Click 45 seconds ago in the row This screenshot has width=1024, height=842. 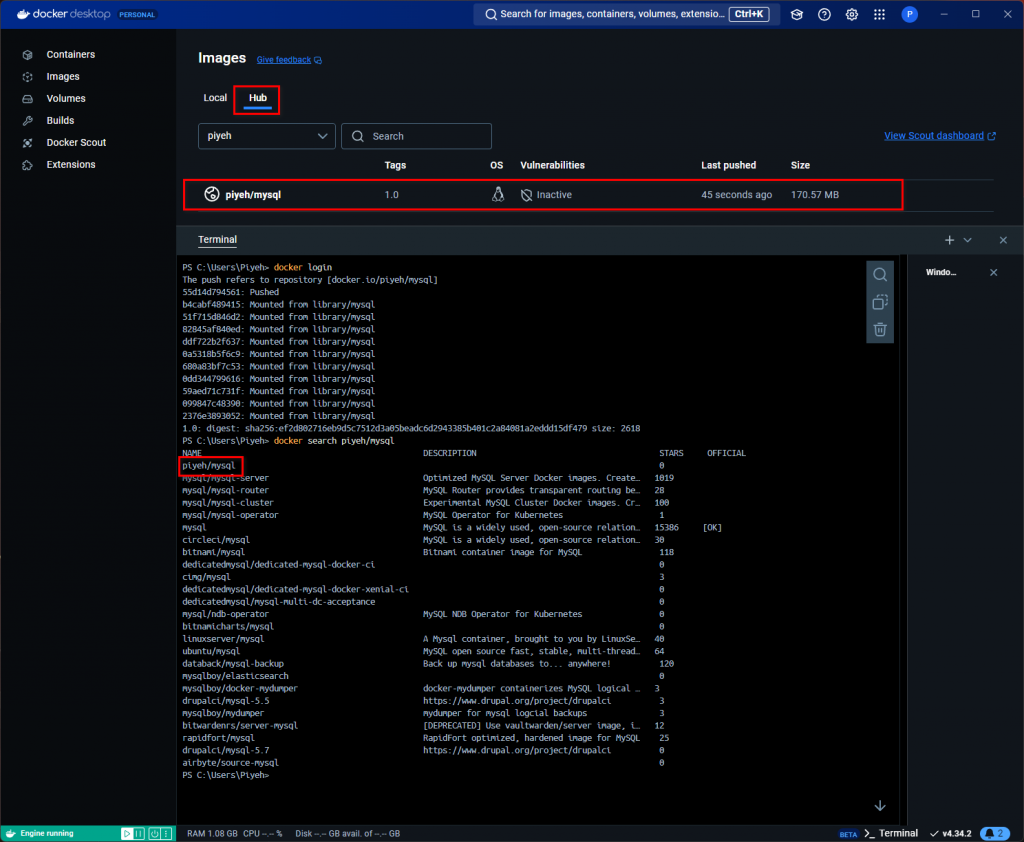(736, 195)
